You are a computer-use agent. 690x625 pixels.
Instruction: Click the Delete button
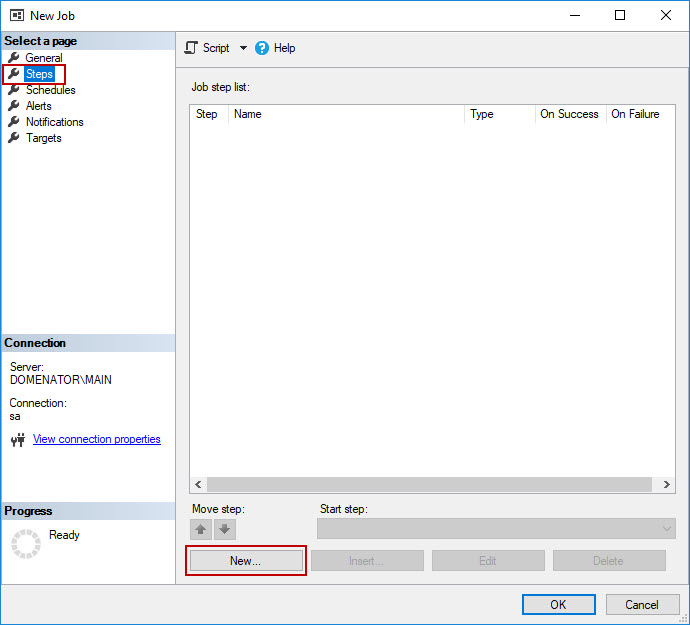pos(609,561)
